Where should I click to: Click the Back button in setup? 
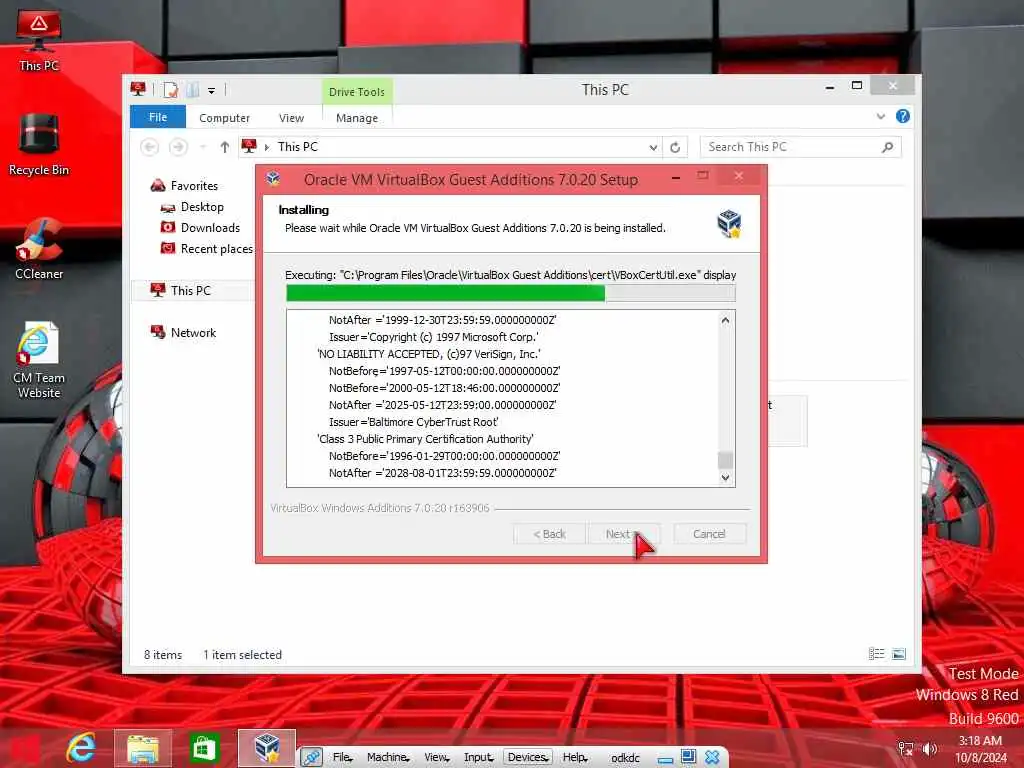click(x=549, y=534)
